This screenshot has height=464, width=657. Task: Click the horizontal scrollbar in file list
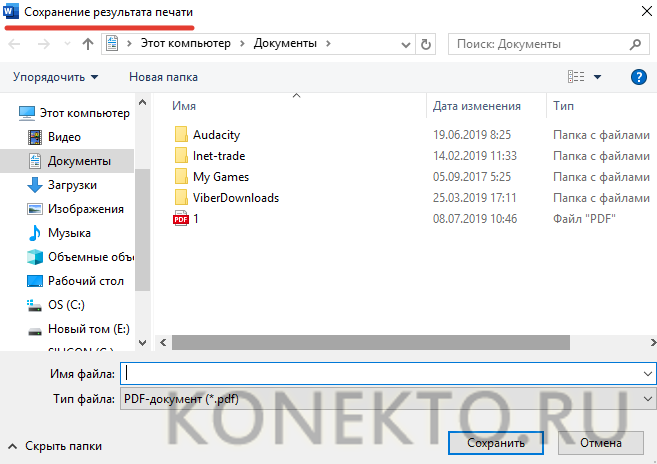point(370,342)
